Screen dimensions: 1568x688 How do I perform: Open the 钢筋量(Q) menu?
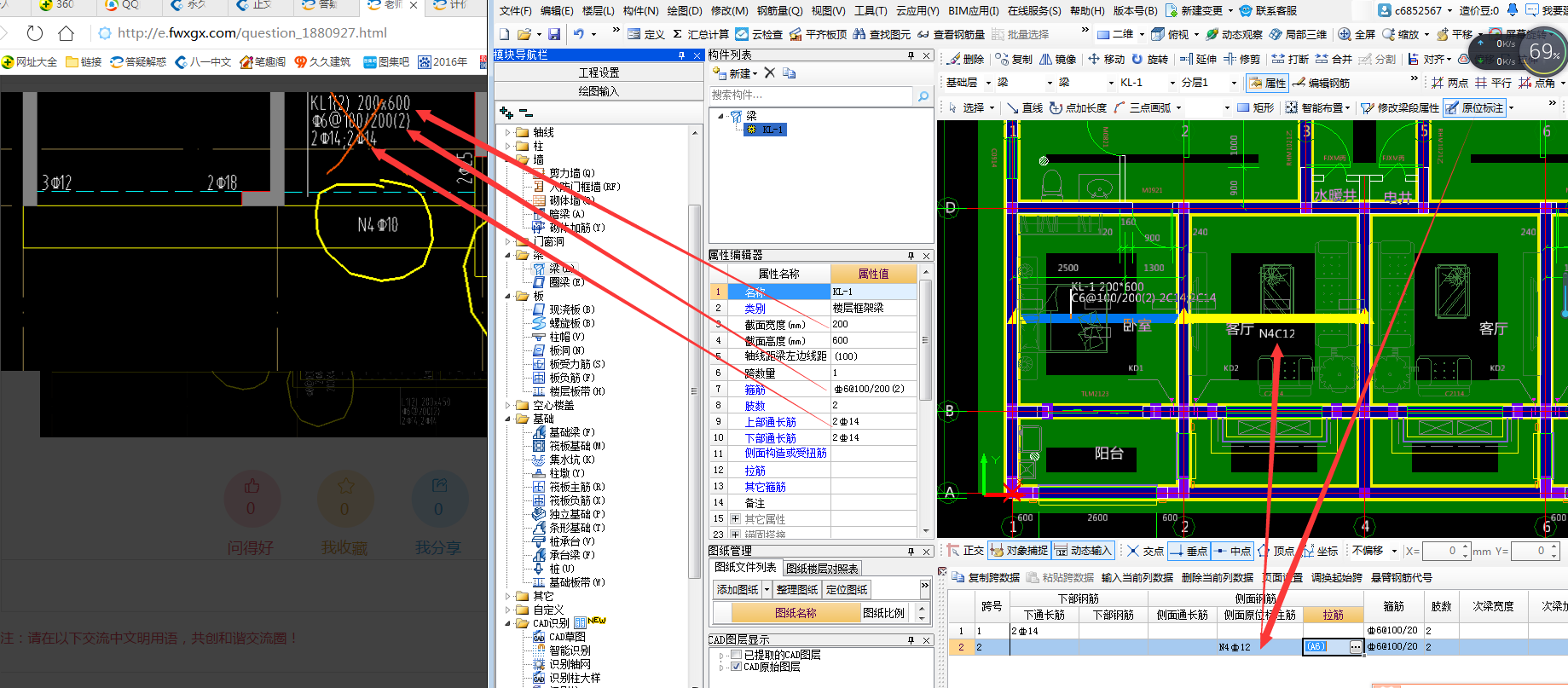pos(779,10)
